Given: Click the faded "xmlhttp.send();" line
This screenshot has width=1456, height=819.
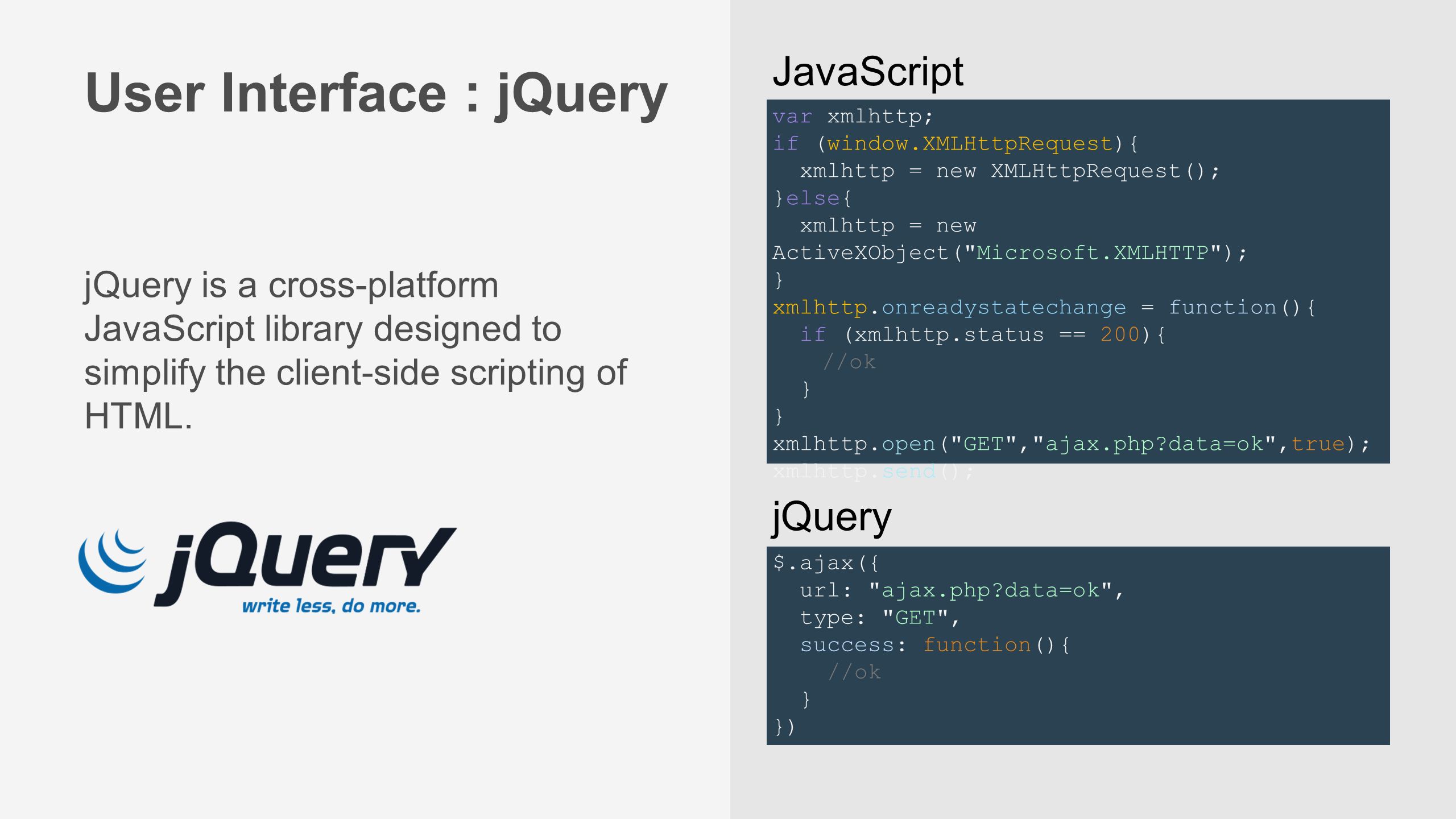Looking at the screenshot, I should (873, 471).
